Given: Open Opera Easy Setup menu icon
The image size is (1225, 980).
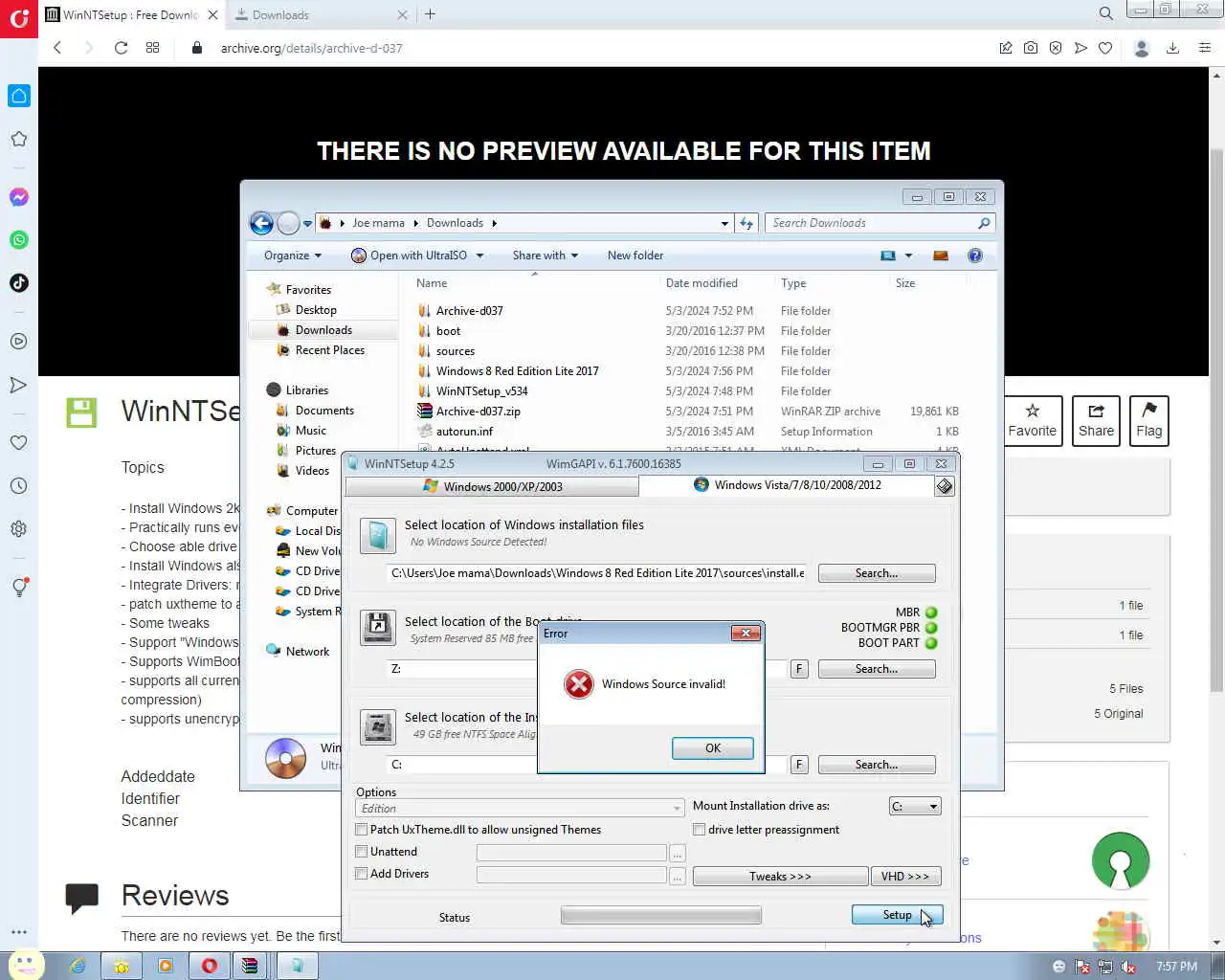Looking at the screenshot, I should click(x=1205, y=48).
